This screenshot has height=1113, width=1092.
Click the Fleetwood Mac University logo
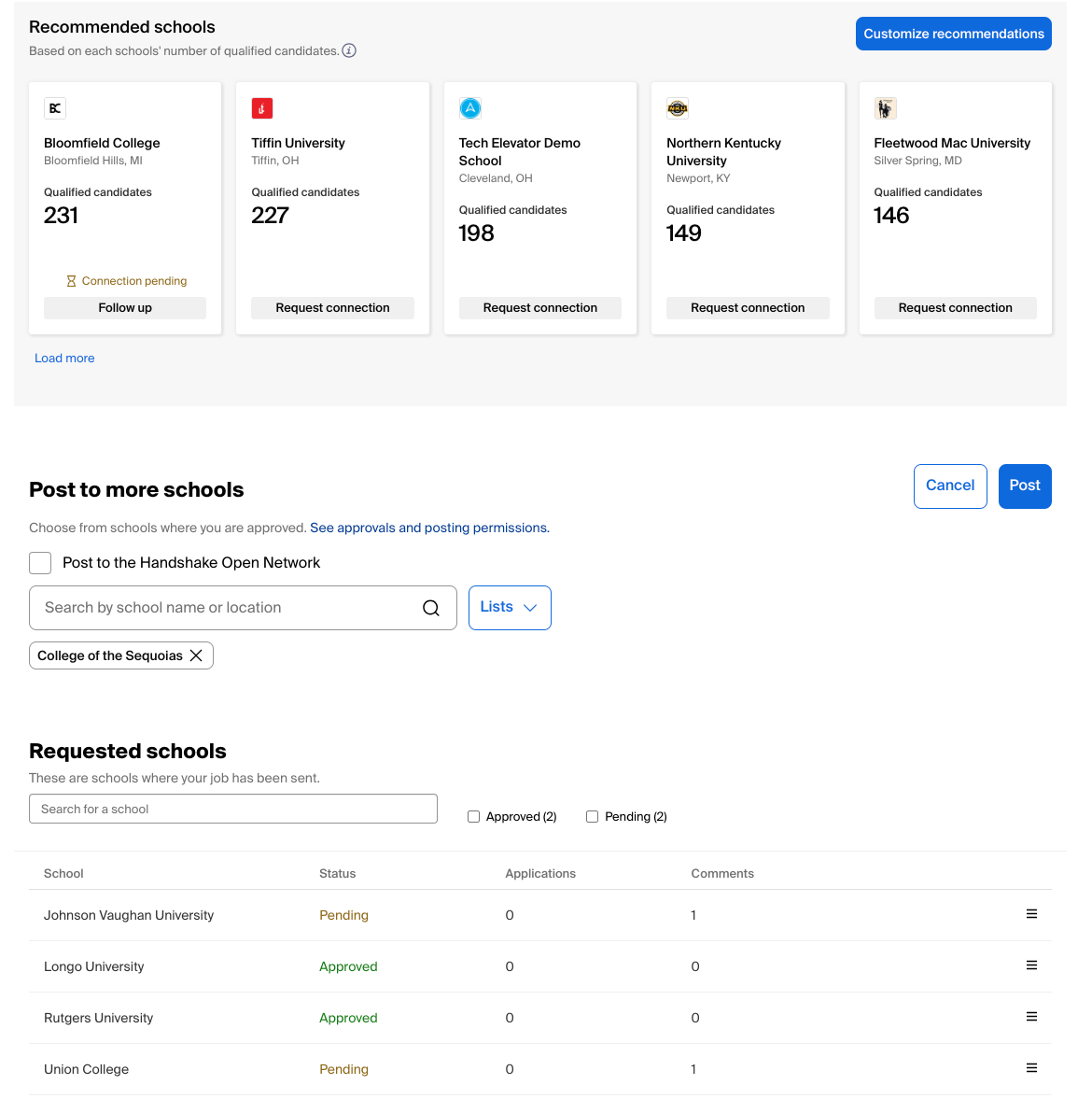pyautogui.click(x=885, y=108)
